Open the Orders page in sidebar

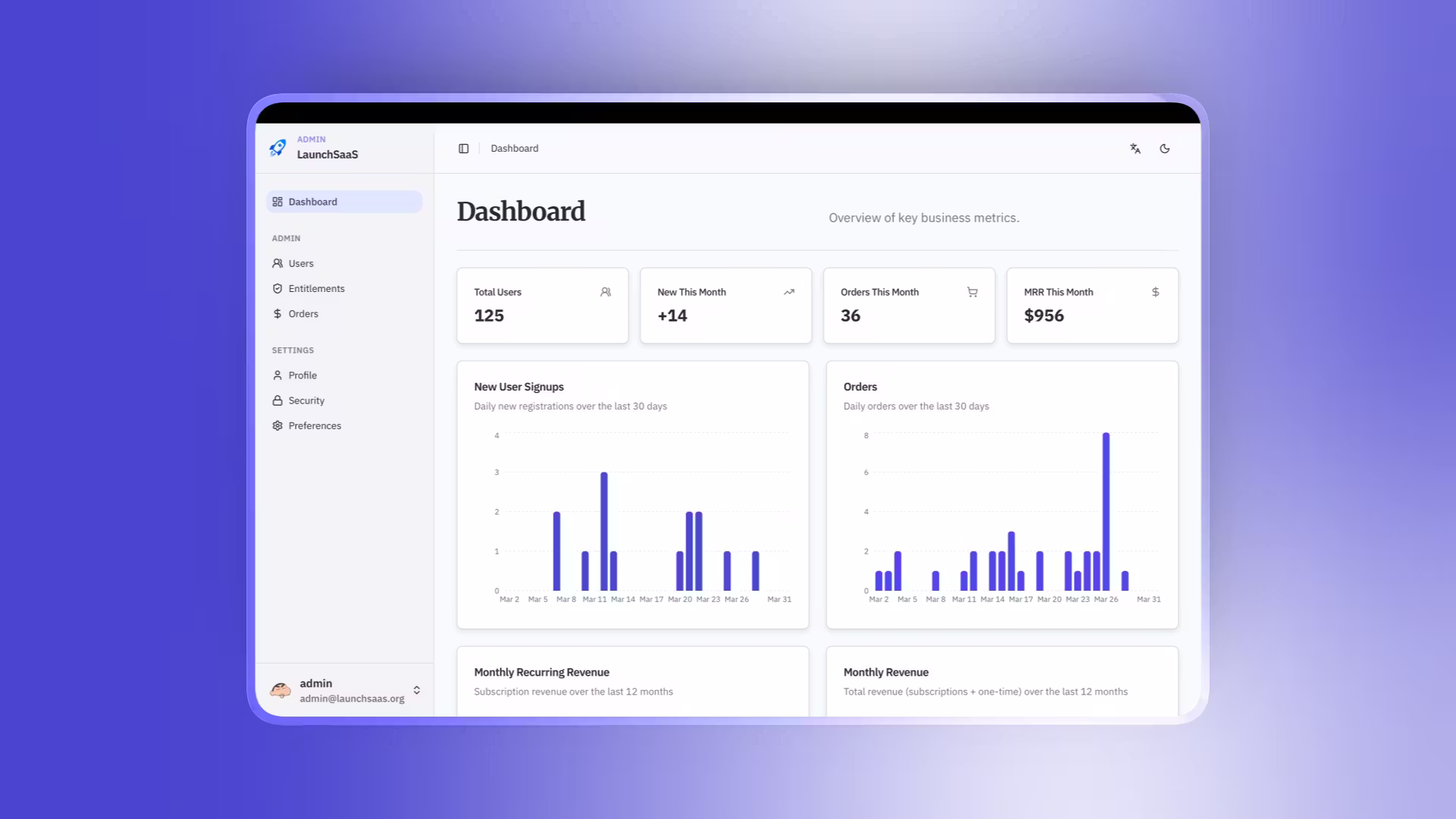click(x=303, y=313)
